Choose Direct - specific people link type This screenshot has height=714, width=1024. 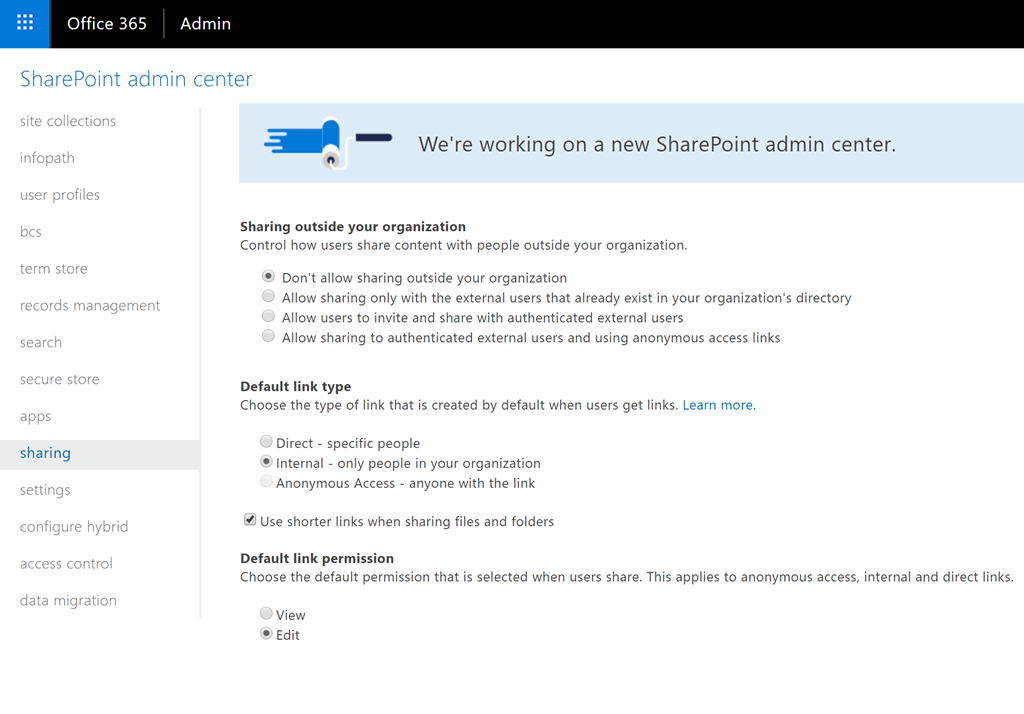point(266,442)
